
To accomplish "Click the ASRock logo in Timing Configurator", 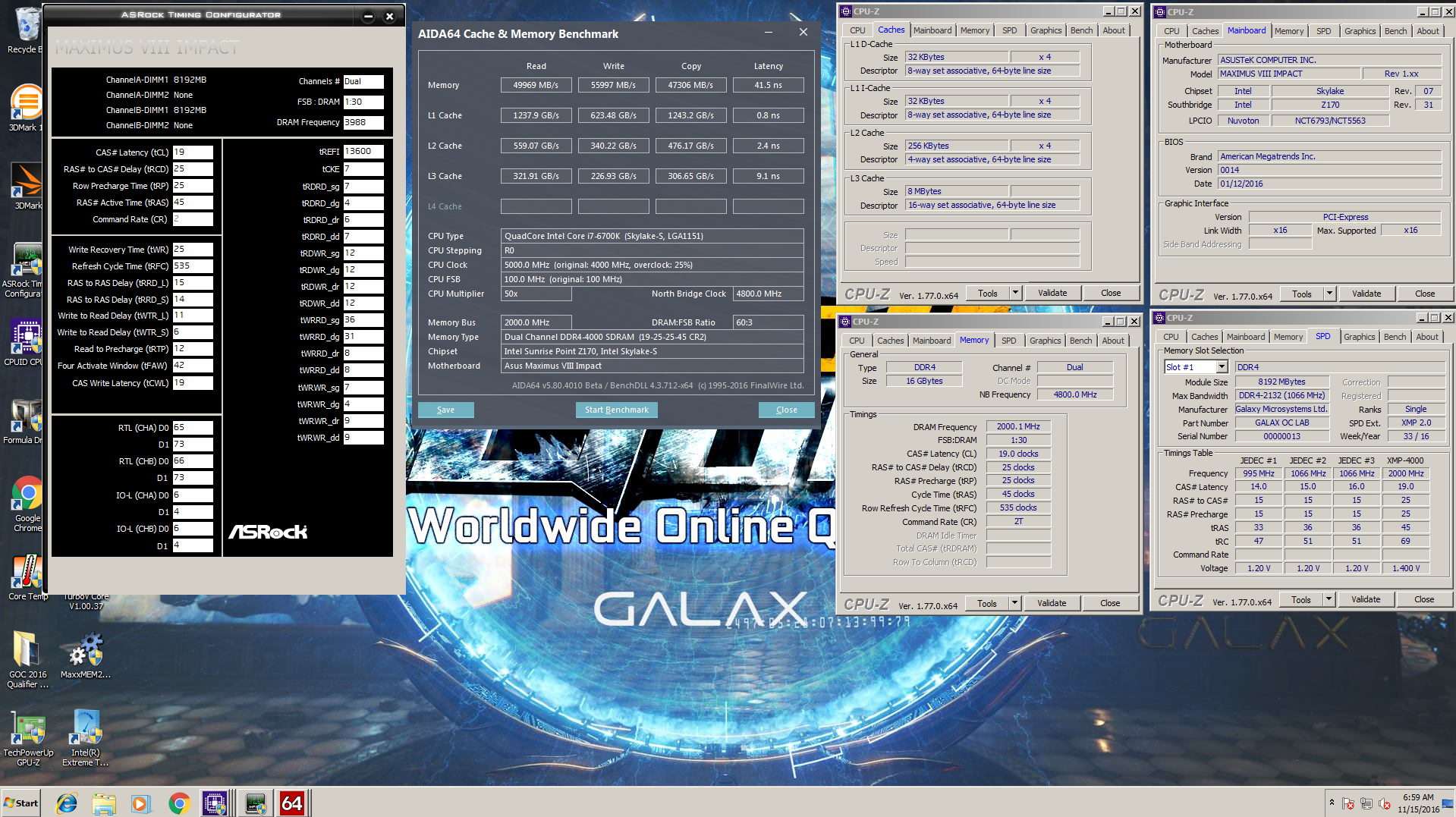I will coord(268,532).
